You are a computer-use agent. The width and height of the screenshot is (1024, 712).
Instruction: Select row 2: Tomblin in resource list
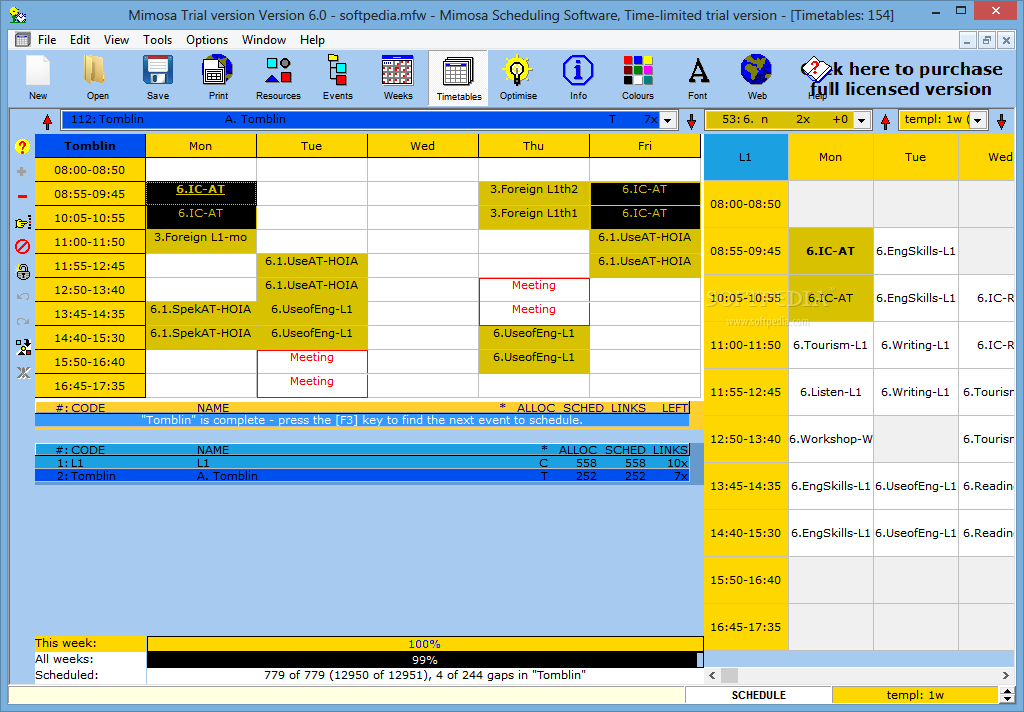pos(362,476)
